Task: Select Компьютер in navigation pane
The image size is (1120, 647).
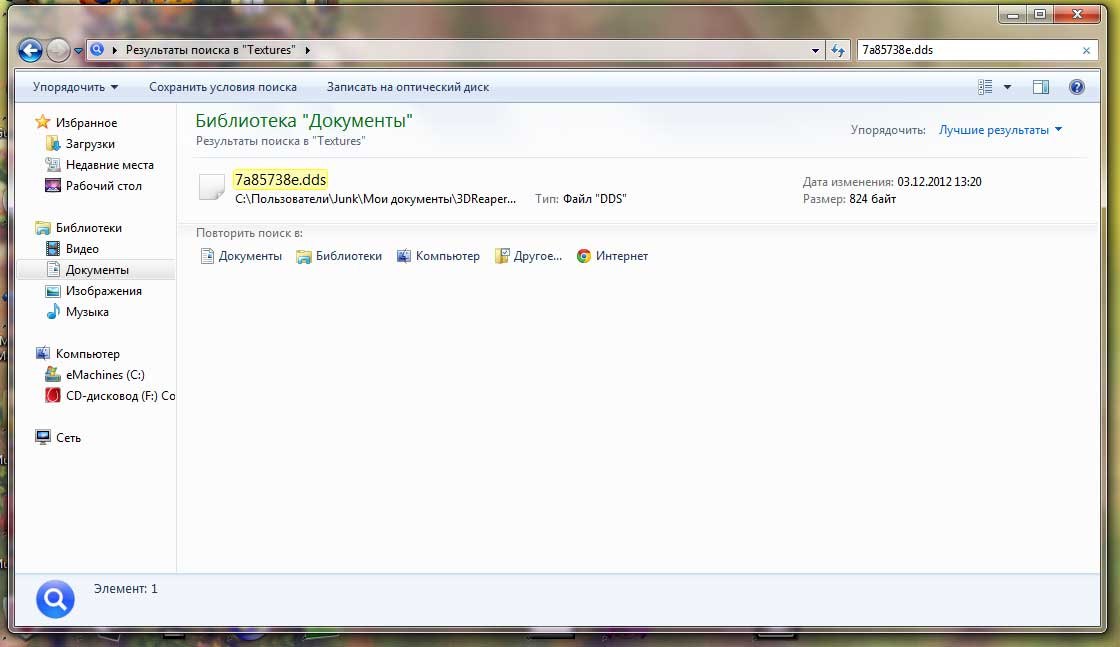Action: coord(88,354)
